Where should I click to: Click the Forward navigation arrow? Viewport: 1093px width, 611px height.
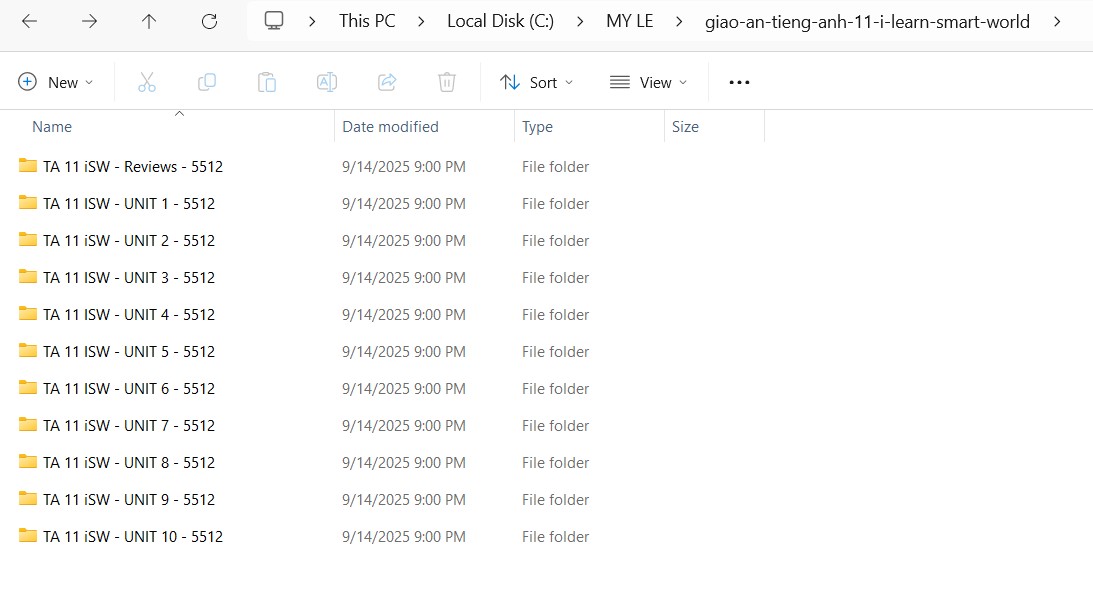coord(89,21)
